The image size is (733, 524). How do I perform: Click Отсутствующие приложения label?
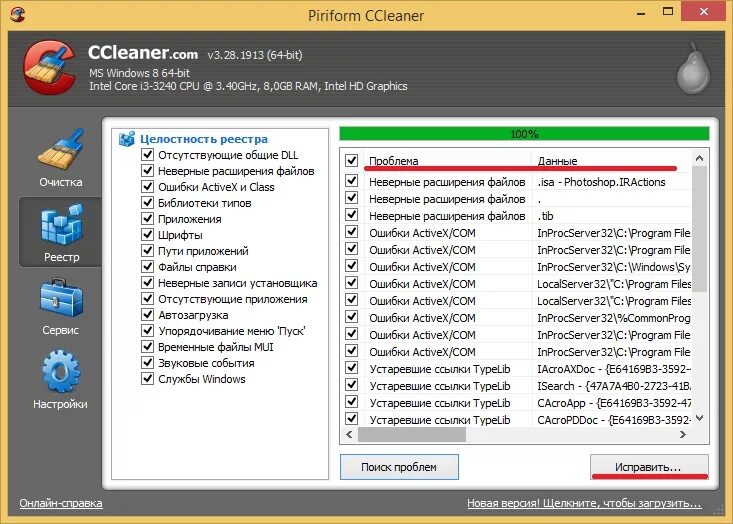[233, 299]
